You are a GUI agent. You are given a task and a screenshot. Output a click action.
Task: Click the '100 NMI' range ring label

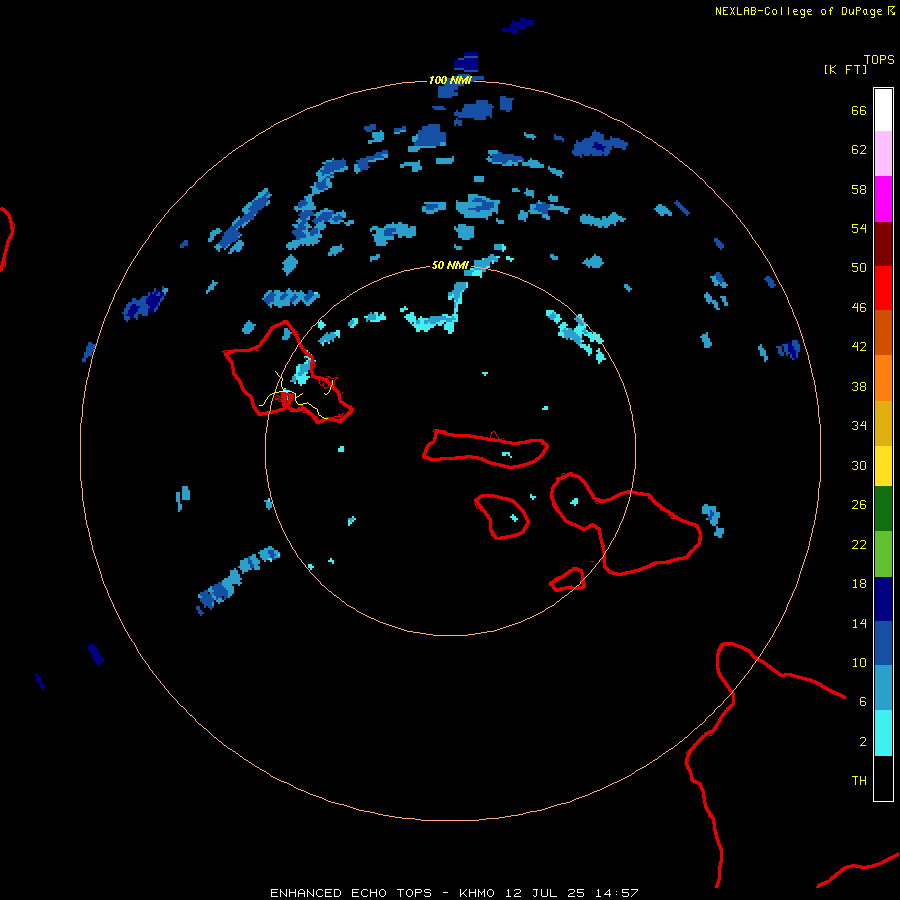point(450,80)
